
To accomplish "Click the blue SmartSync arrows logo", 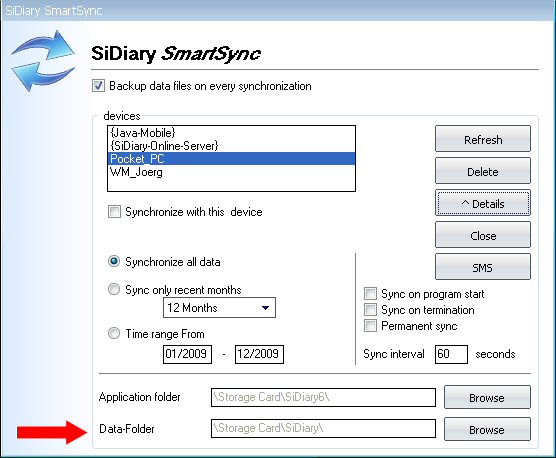I will 43,61.
